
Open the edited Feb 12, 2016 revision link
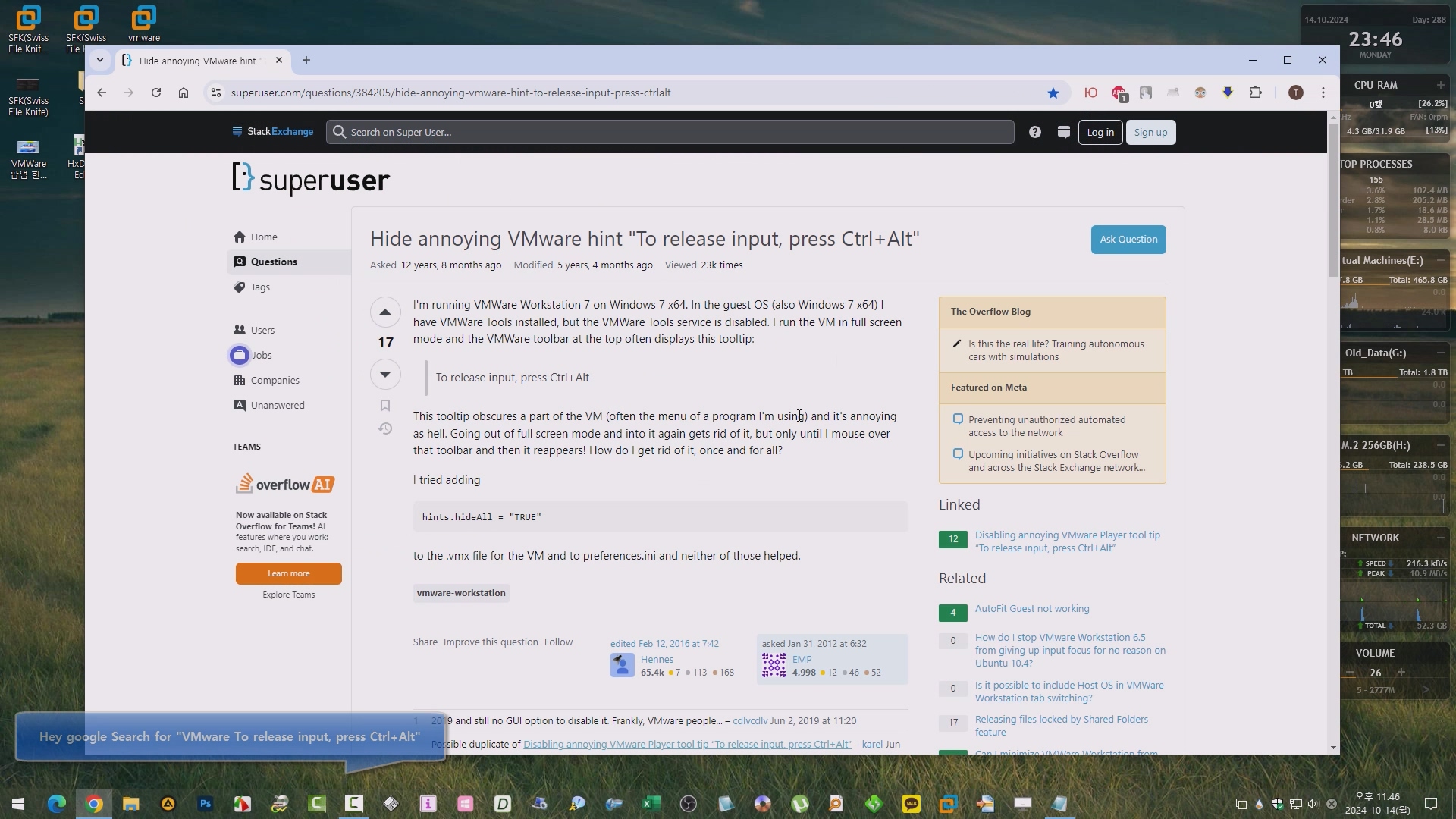pos(664,643)
